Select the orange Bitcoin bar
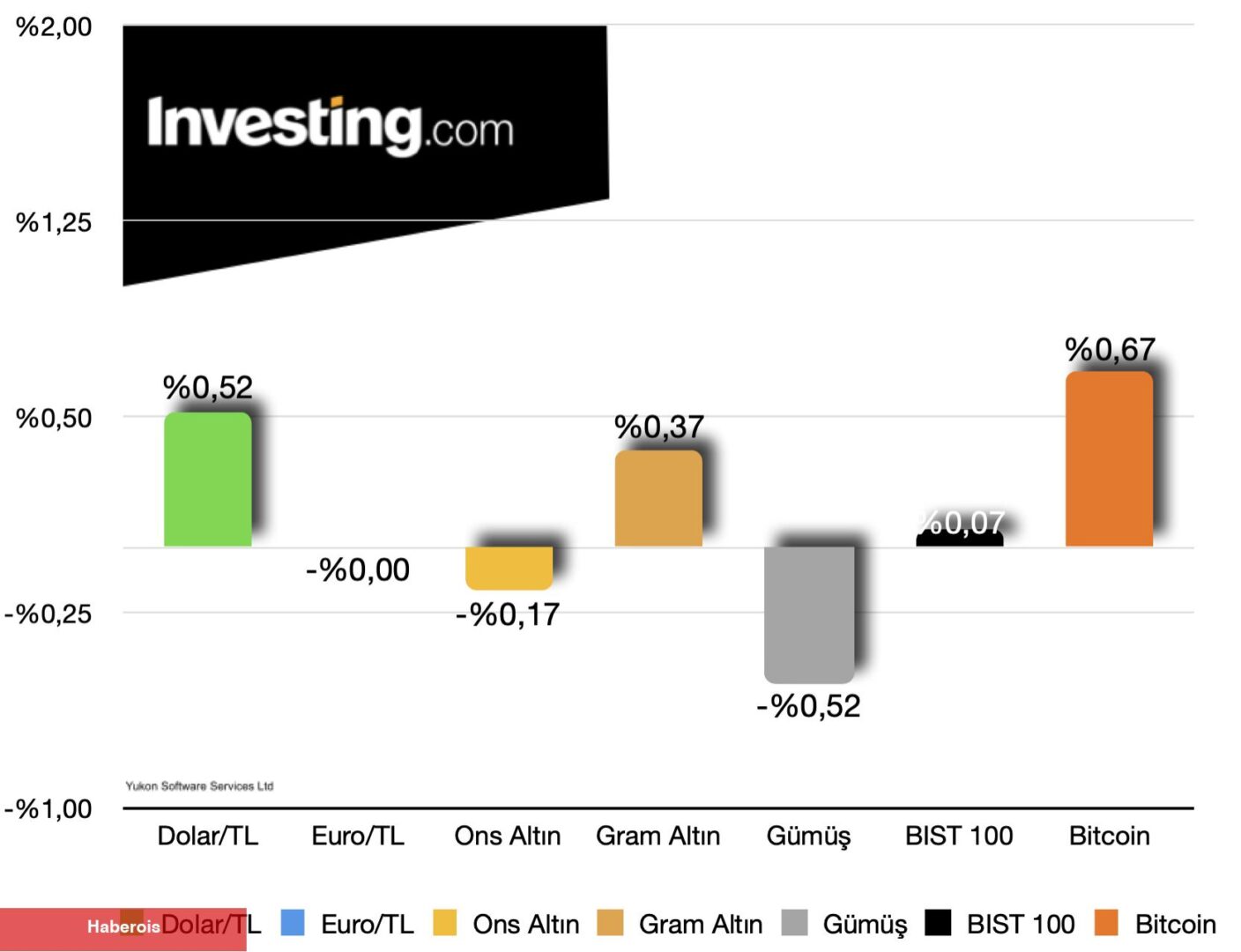 pos(1109,460)
